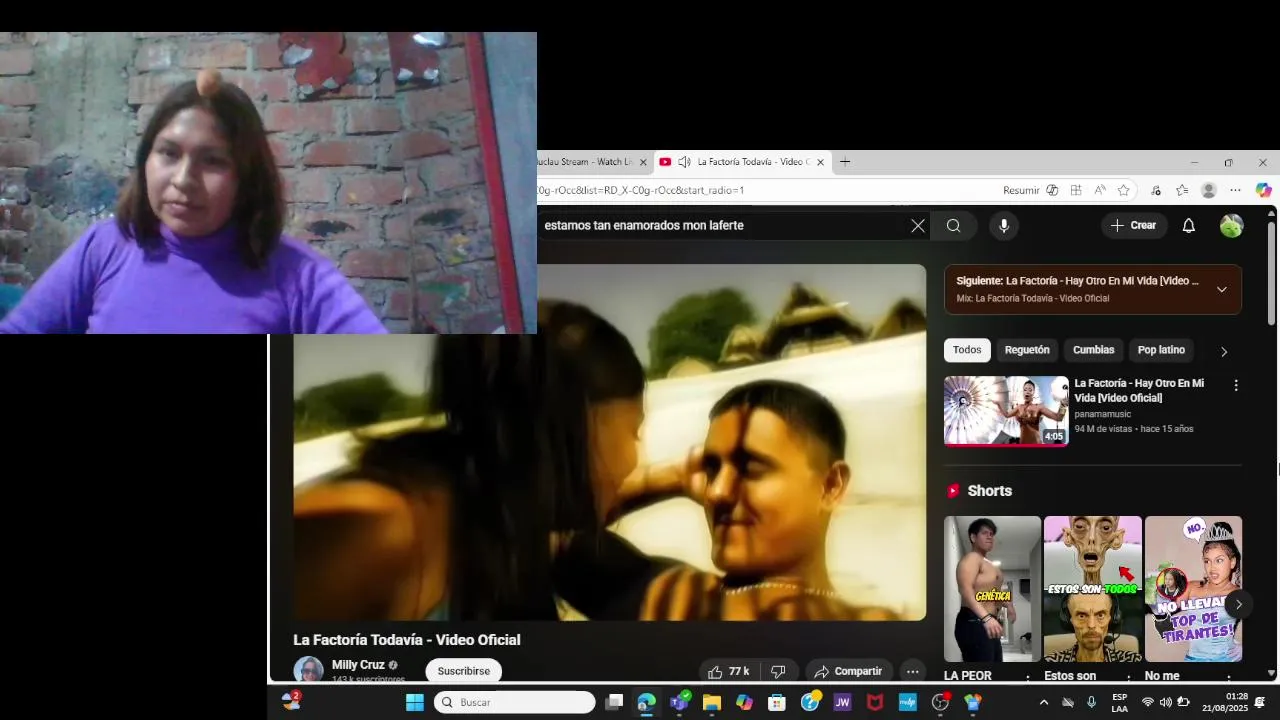Open YouTube notifications bell
Viewport: 1280px width, 720px height.
1188,226
